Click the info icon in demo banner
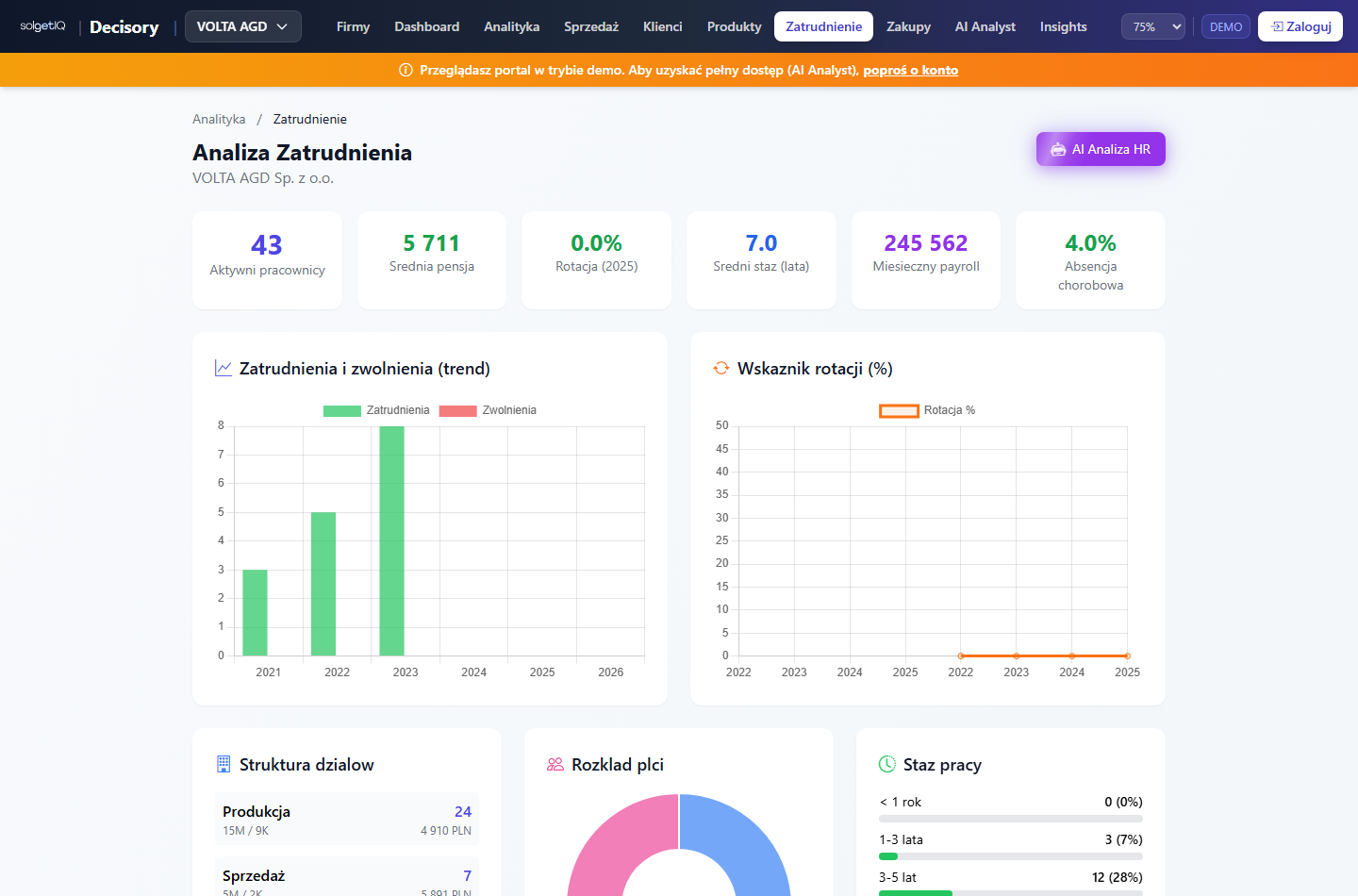 [x=406, y=70]
